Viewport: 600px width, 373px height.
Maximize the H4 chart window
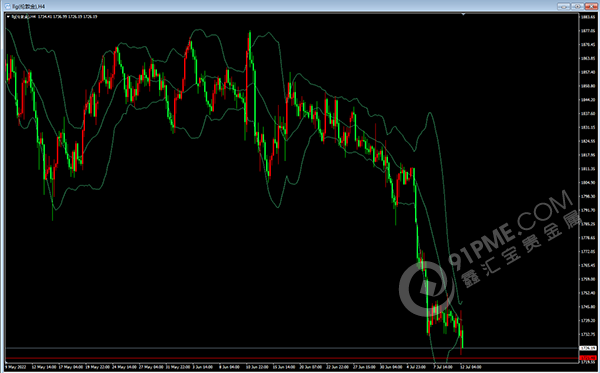coord(577,6)
